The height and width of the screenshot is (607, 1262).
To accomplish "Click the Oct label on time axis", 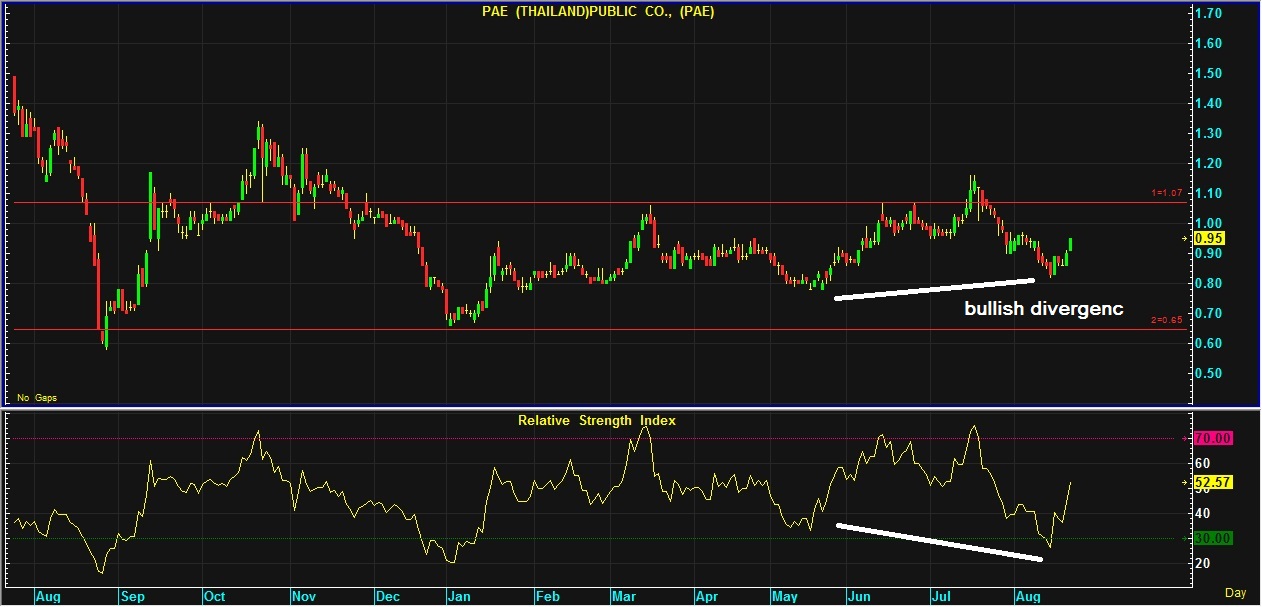I will 214,596.
